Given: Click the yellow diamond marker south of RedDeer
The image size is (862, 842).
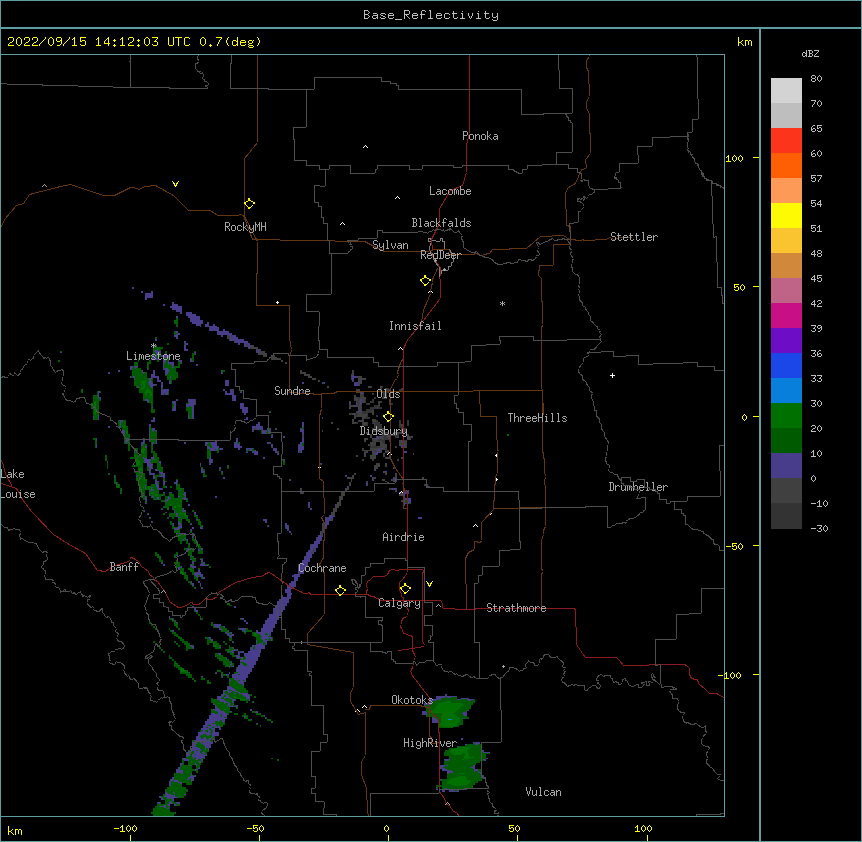Looking at the screenshot, I should 426,281.
